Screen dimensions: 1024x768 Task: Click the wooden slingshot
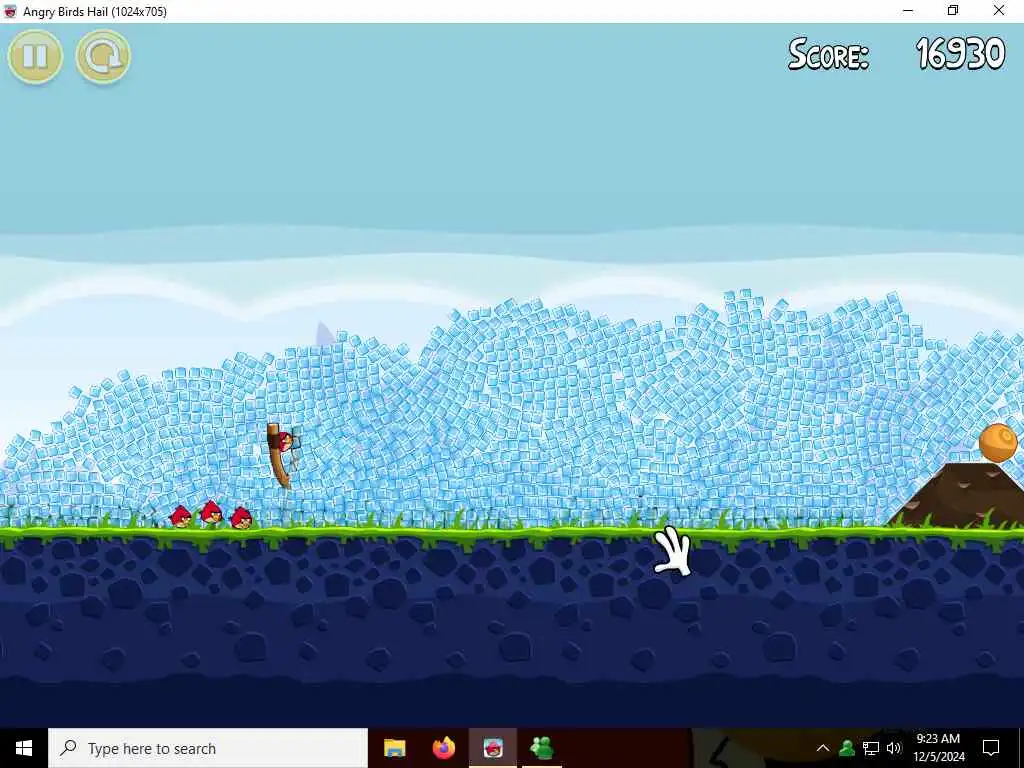pos(278,455)
